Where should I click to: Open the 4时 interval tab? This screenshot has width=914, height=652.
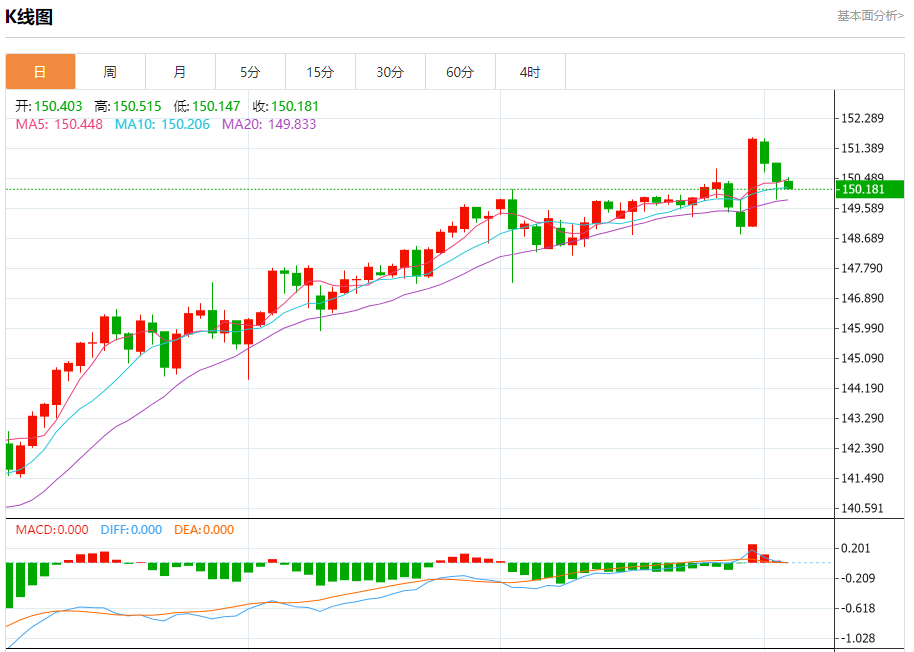[x=530, y=72]
